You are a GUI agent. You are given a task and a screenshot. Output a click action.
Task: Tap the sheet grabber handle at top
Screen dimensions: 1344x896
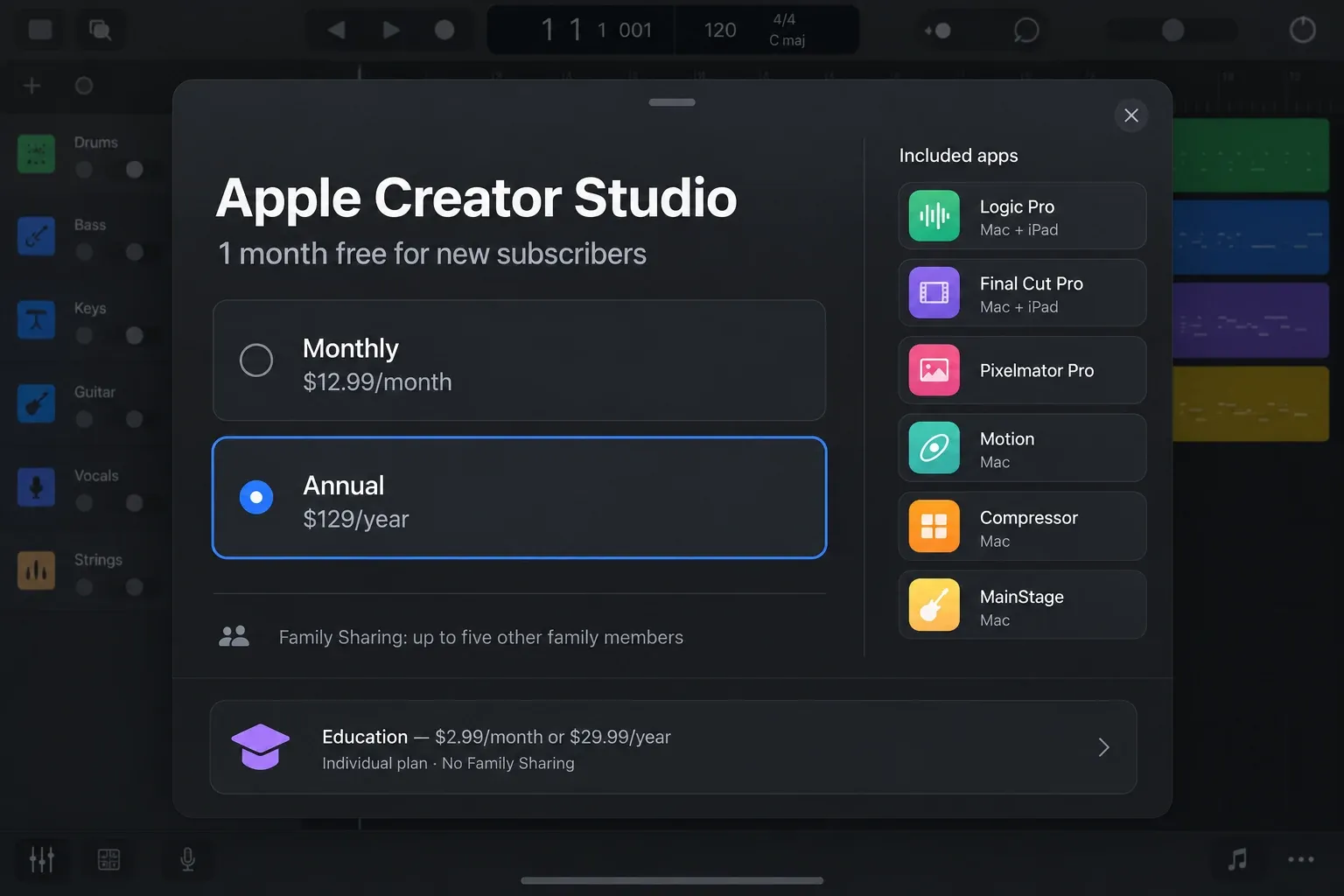point(672,102)
